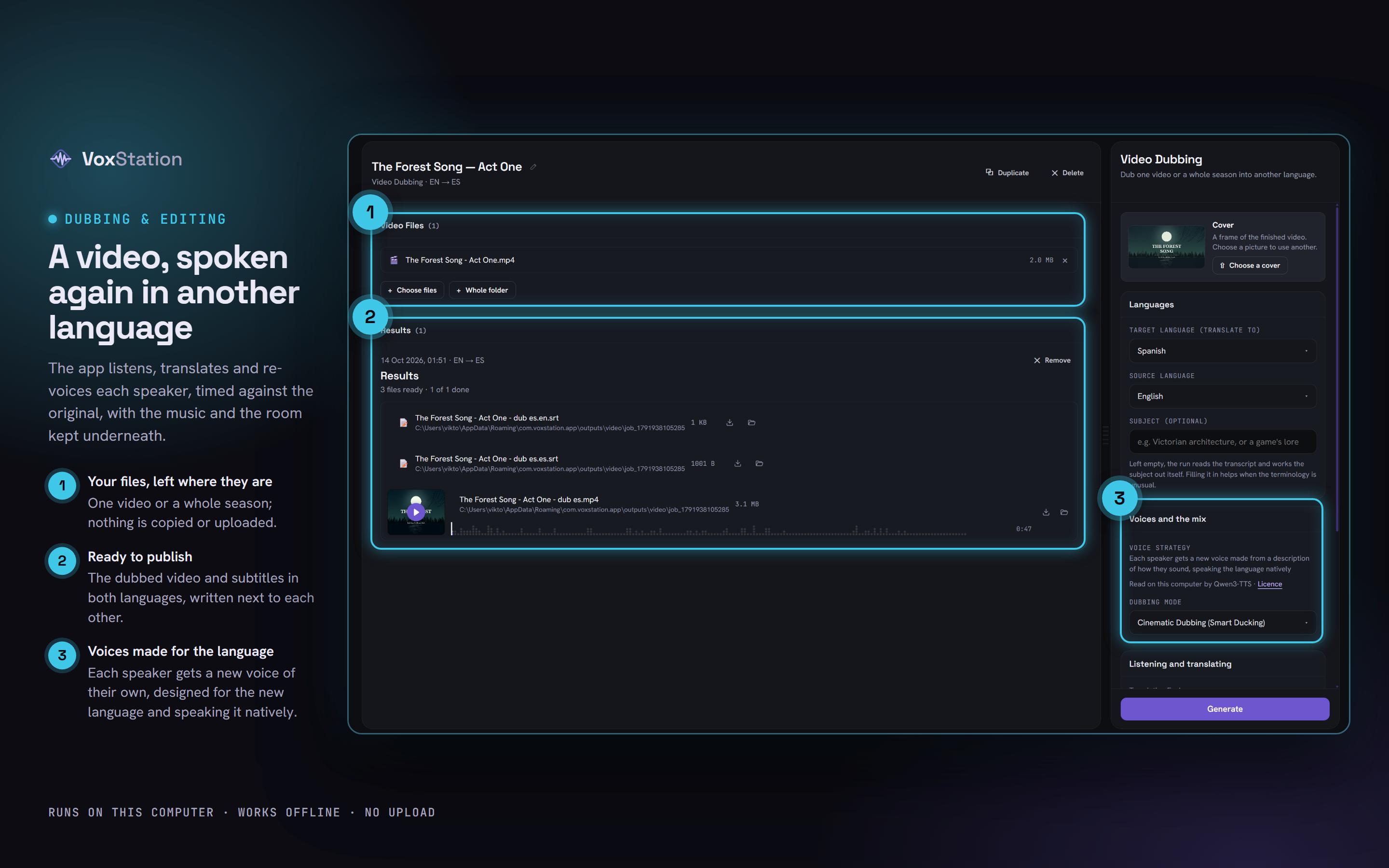Open folder of dub es.en.srt file

click(x=751, y=422)
